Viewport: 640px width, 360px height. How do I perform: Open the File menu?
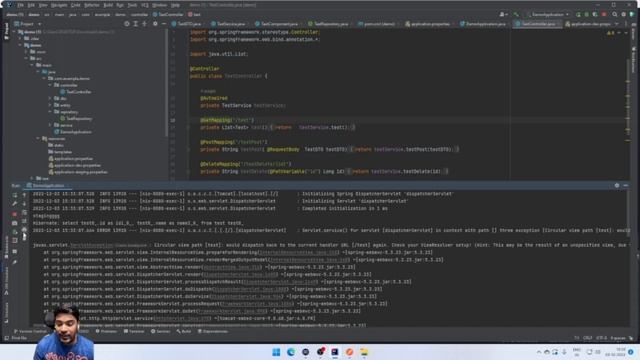(20, 5)
